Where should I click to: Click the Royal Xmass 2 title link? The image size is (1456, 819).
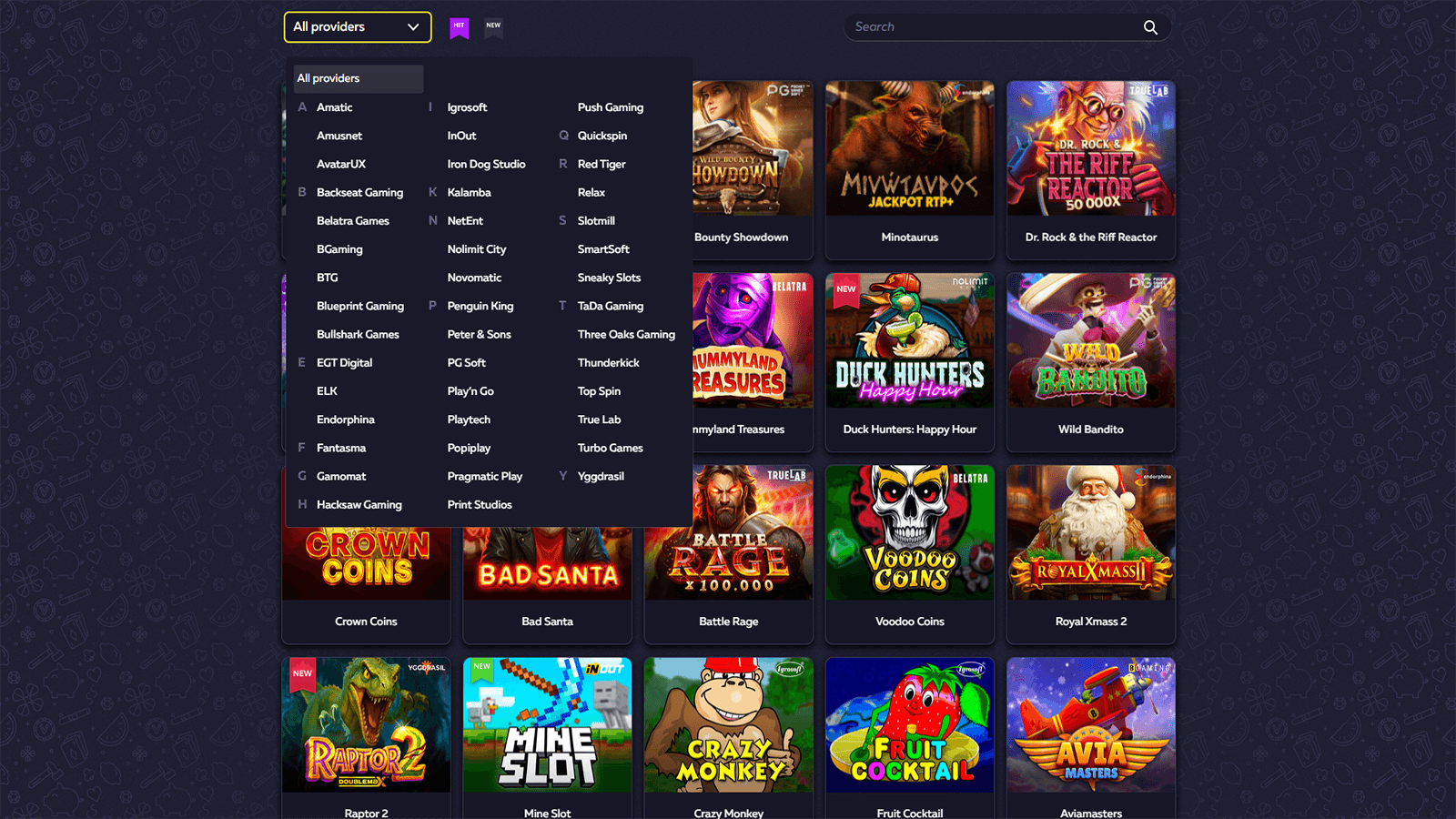coord(1090,622)
